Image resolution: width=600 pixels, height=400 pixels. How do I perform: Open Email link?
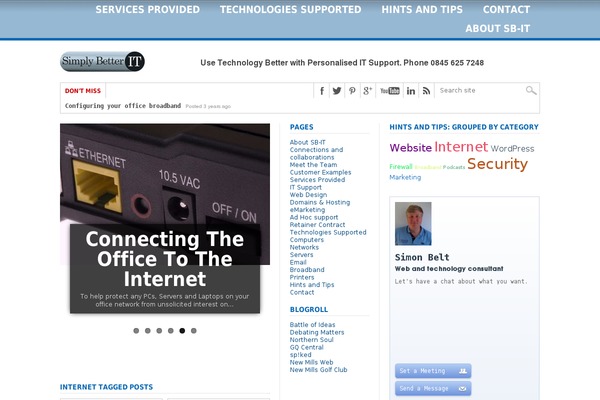(298, 262)
